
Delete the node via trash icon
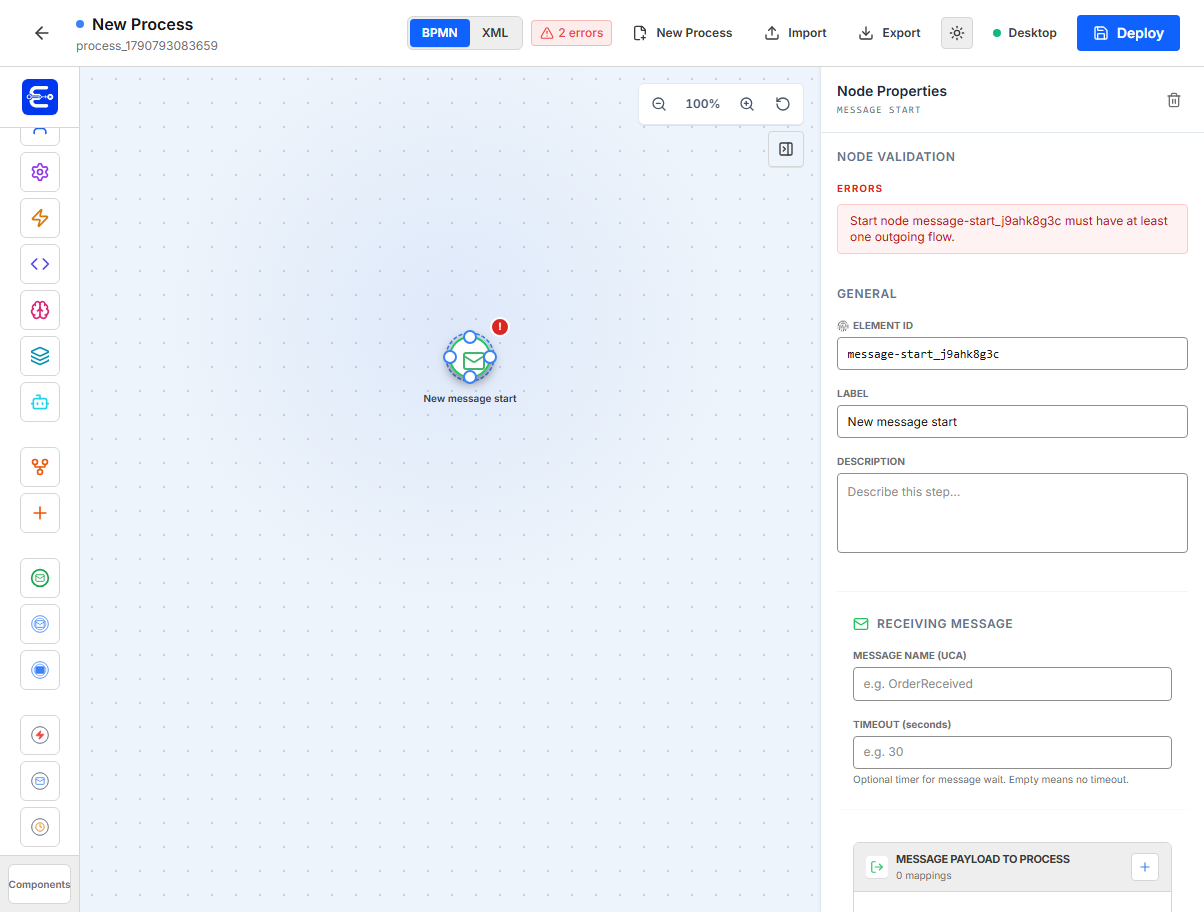coord(1174,100)
